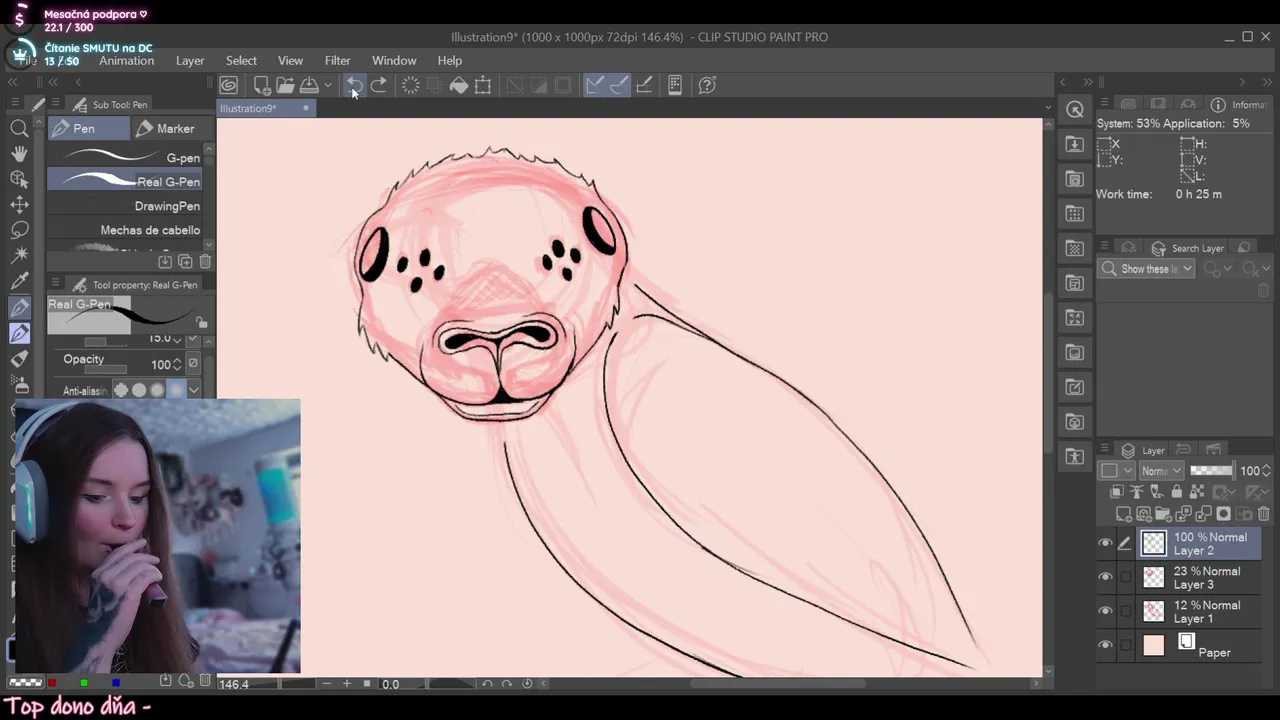Delete layer using trash icon

pos(1263,514)
